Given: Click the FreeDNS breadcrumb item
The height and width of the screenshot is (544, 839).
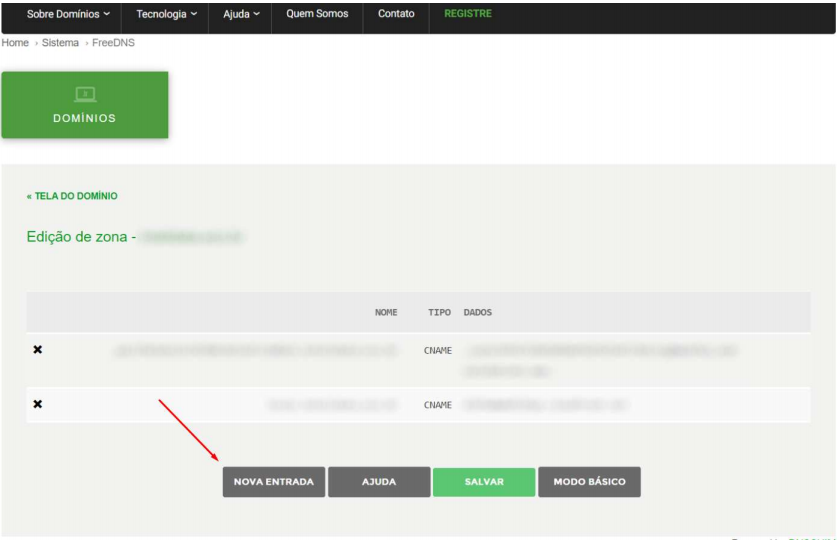Looking at the screenshot, I should point(112,43).
